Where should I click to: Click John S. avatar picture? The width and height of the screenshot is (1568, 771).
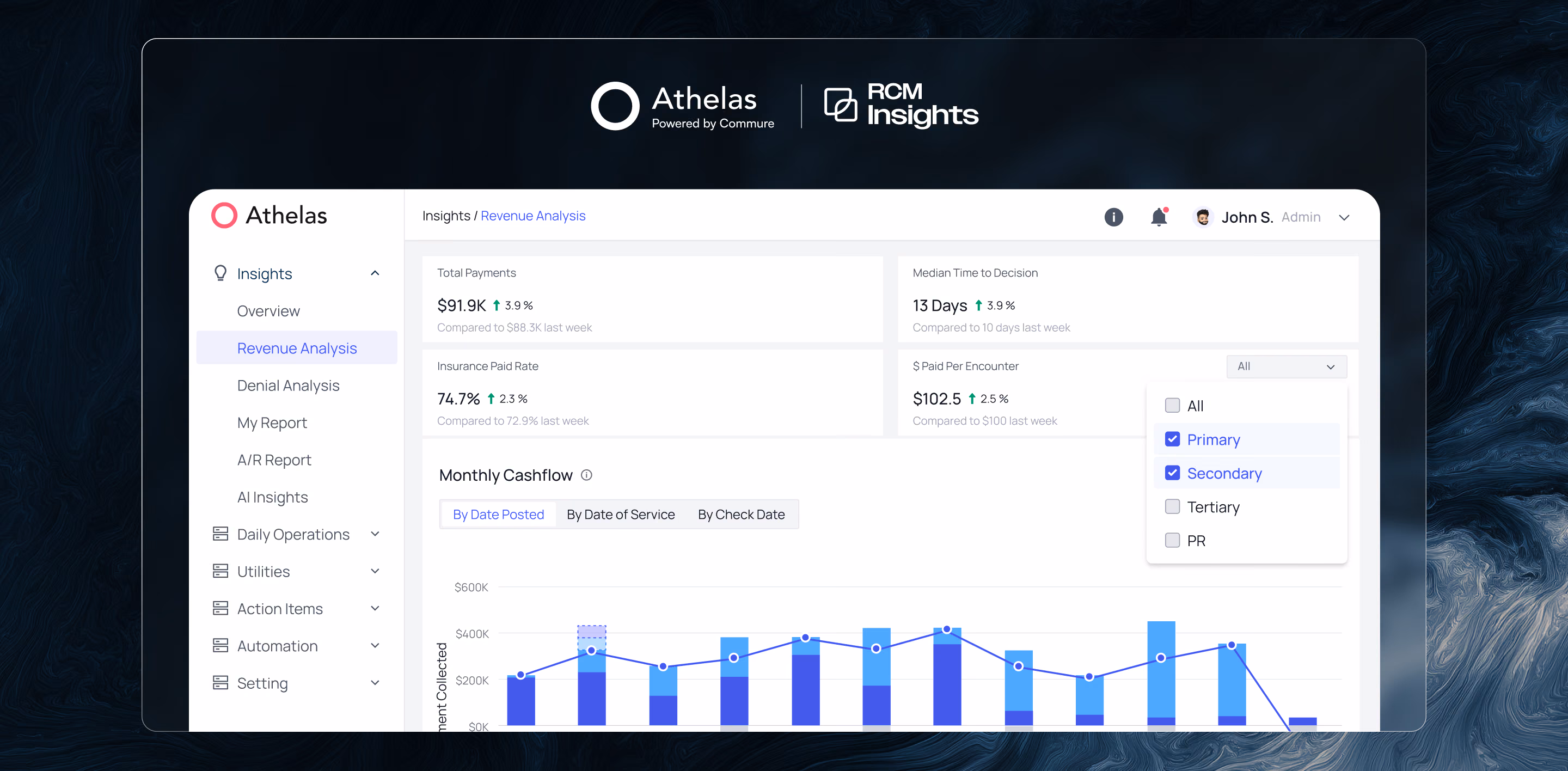click(x=1202, y=217)
